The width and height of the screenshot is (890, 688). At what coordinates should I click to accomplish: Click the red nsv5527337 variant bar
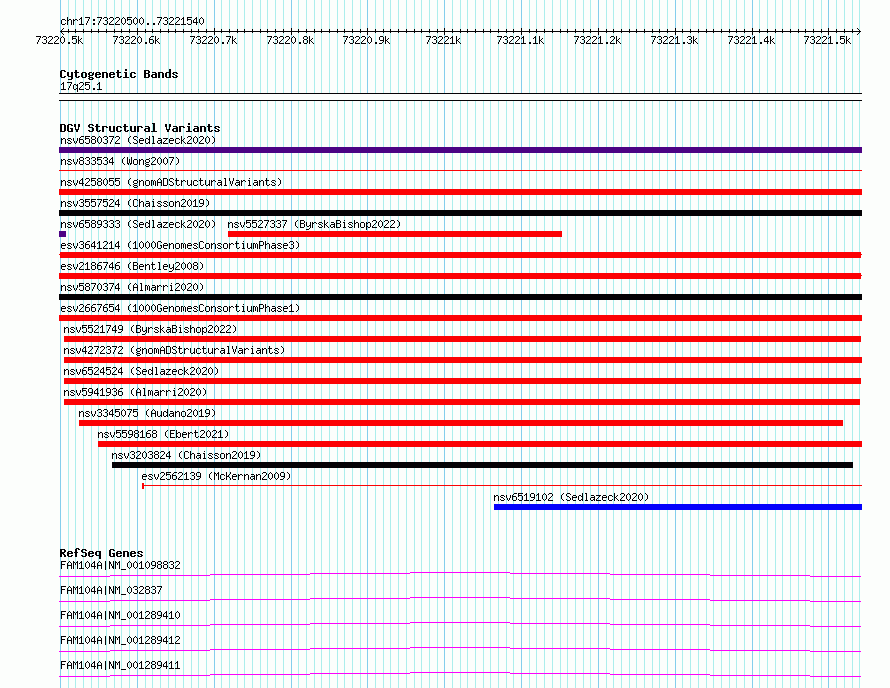[394, 234]
